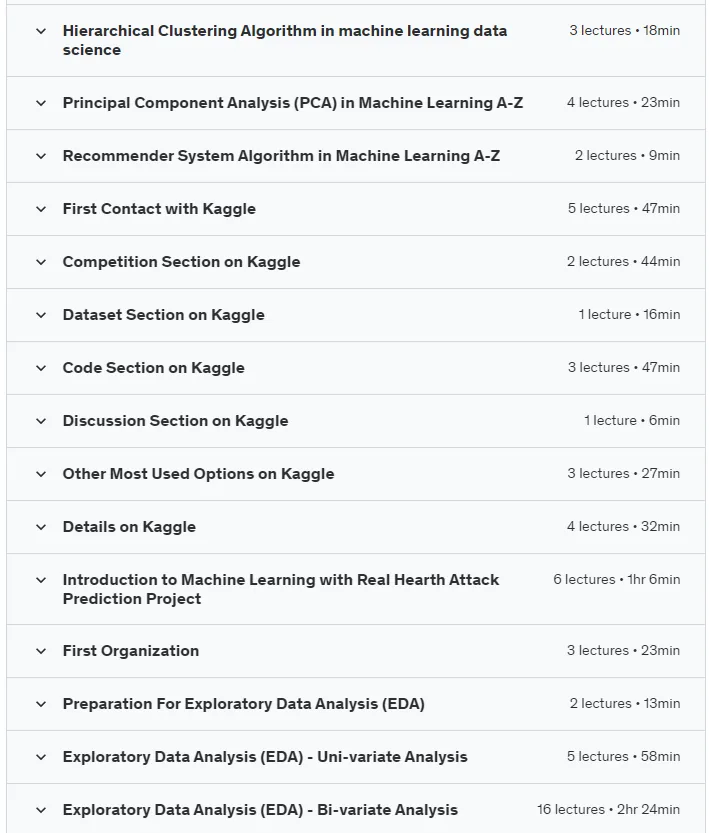Click the '6 lectures • 1hr 6min' duration text
The height and width of the screenshot is (833, 709).
617,580
